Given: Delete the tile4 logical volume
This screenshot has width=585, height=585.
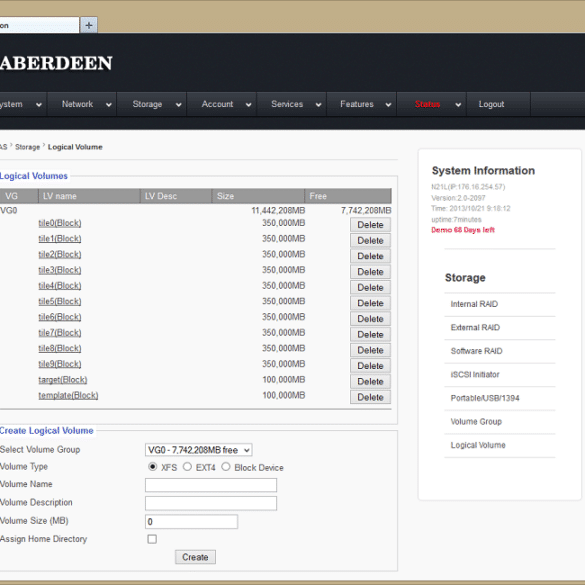Looking at the screenshot, I should [370, 287].
